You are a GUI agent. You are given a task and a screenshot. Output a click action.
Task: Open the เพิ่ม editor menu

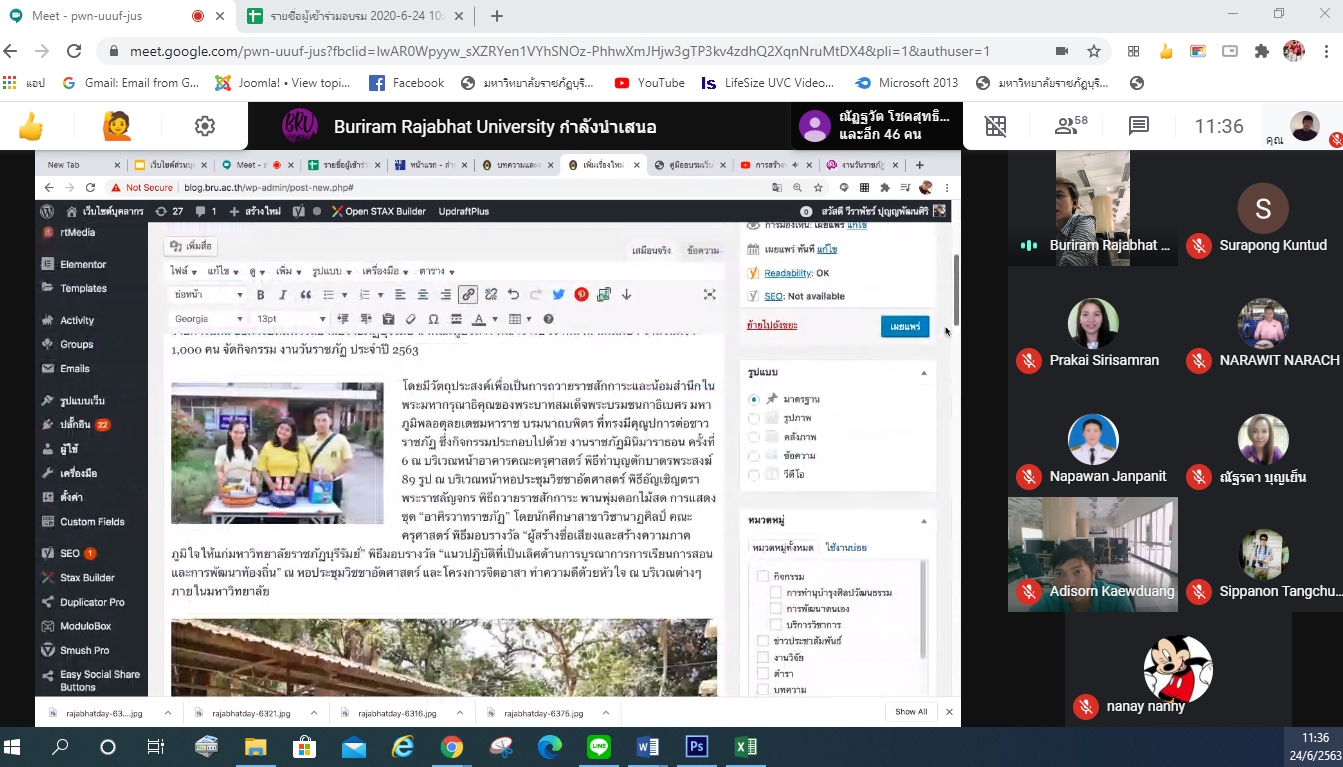point(287,271)
